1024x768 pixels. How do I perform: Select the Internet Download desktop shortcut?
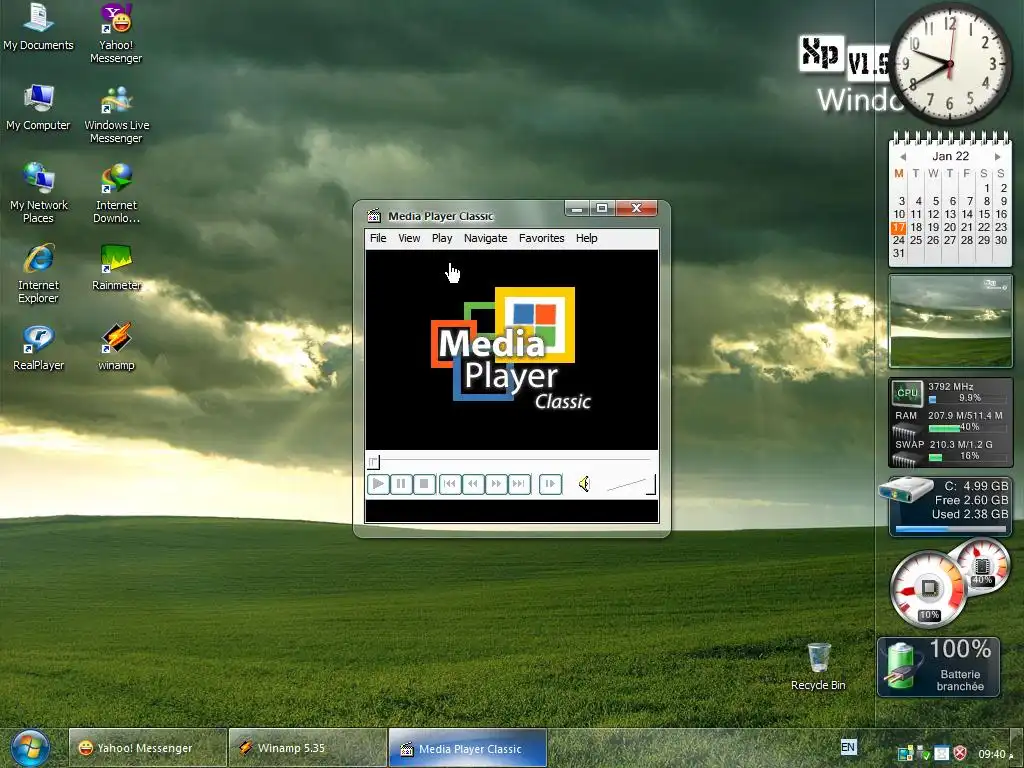tap(116, 193)
